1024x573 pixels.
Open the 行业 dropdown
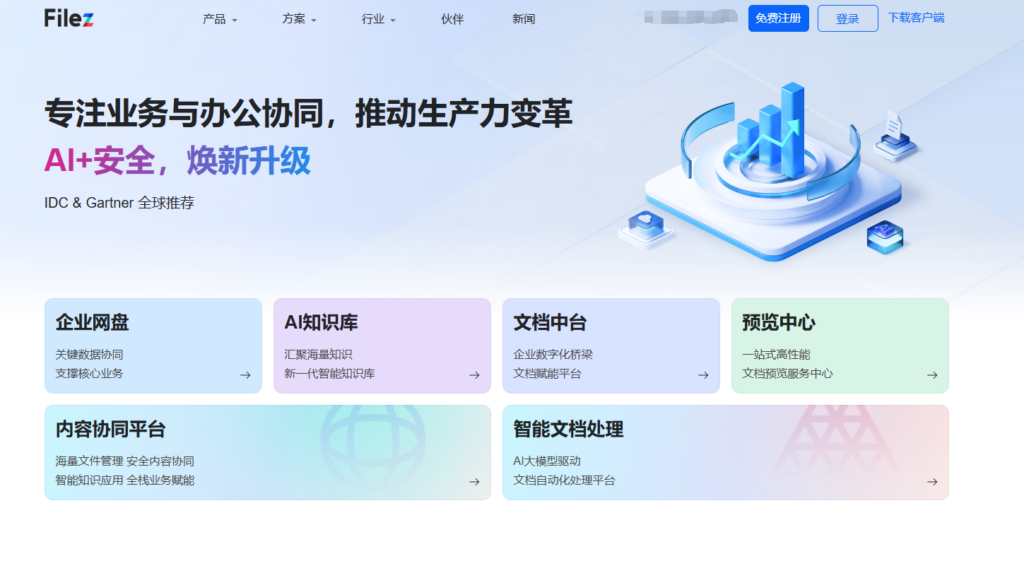point(379,20)
